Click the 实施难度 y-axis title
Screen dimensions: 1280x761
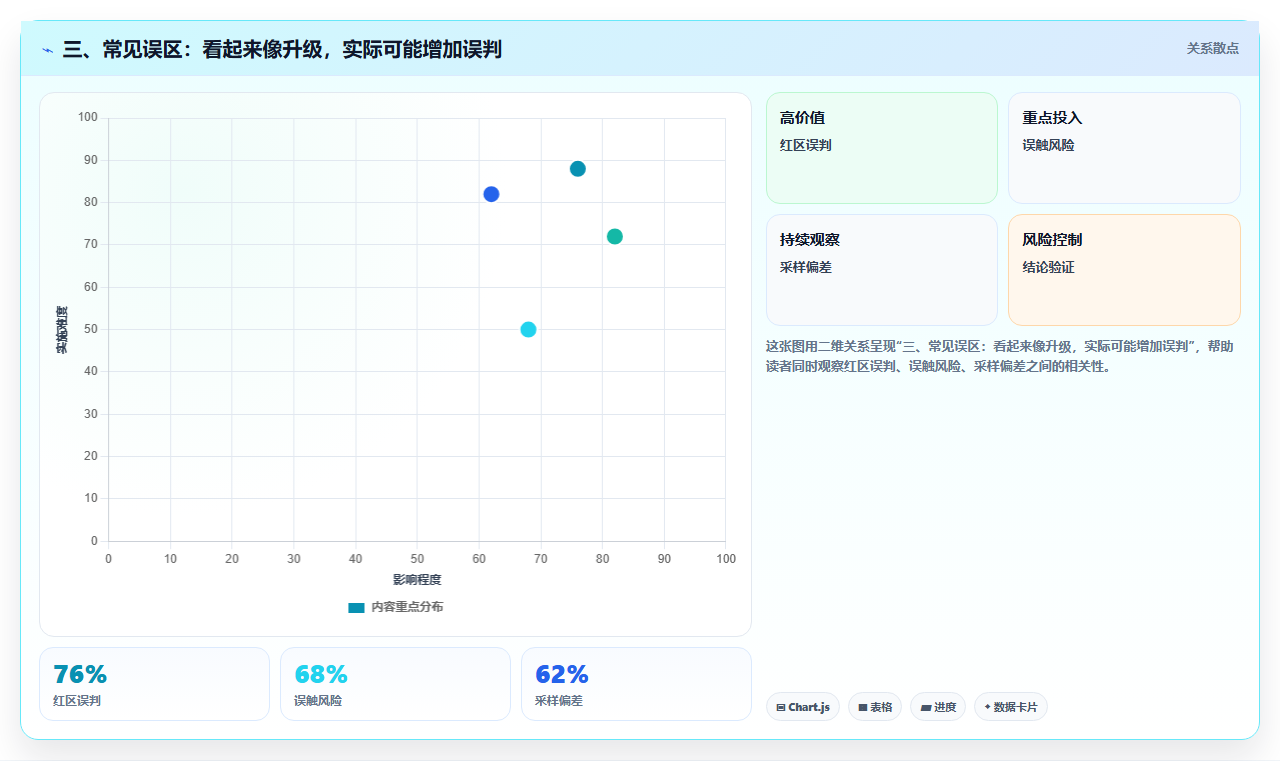coord(62,330)
